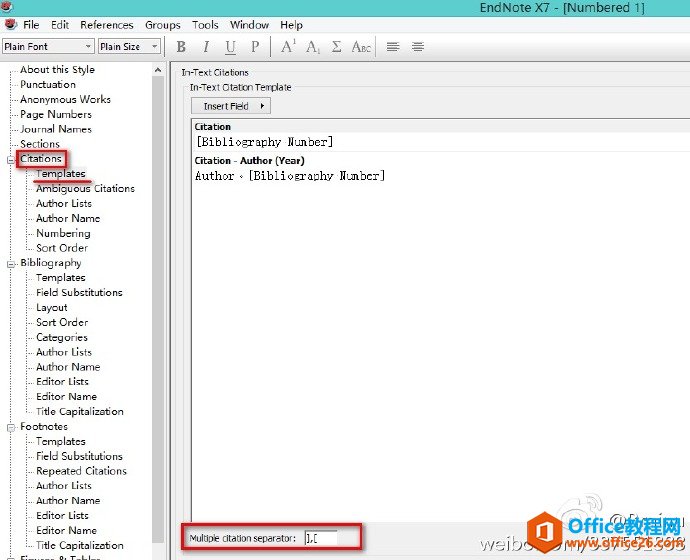690x560 pixels.
Task: Click in Citation - Author (Year) template line
Action: (440, 176)
